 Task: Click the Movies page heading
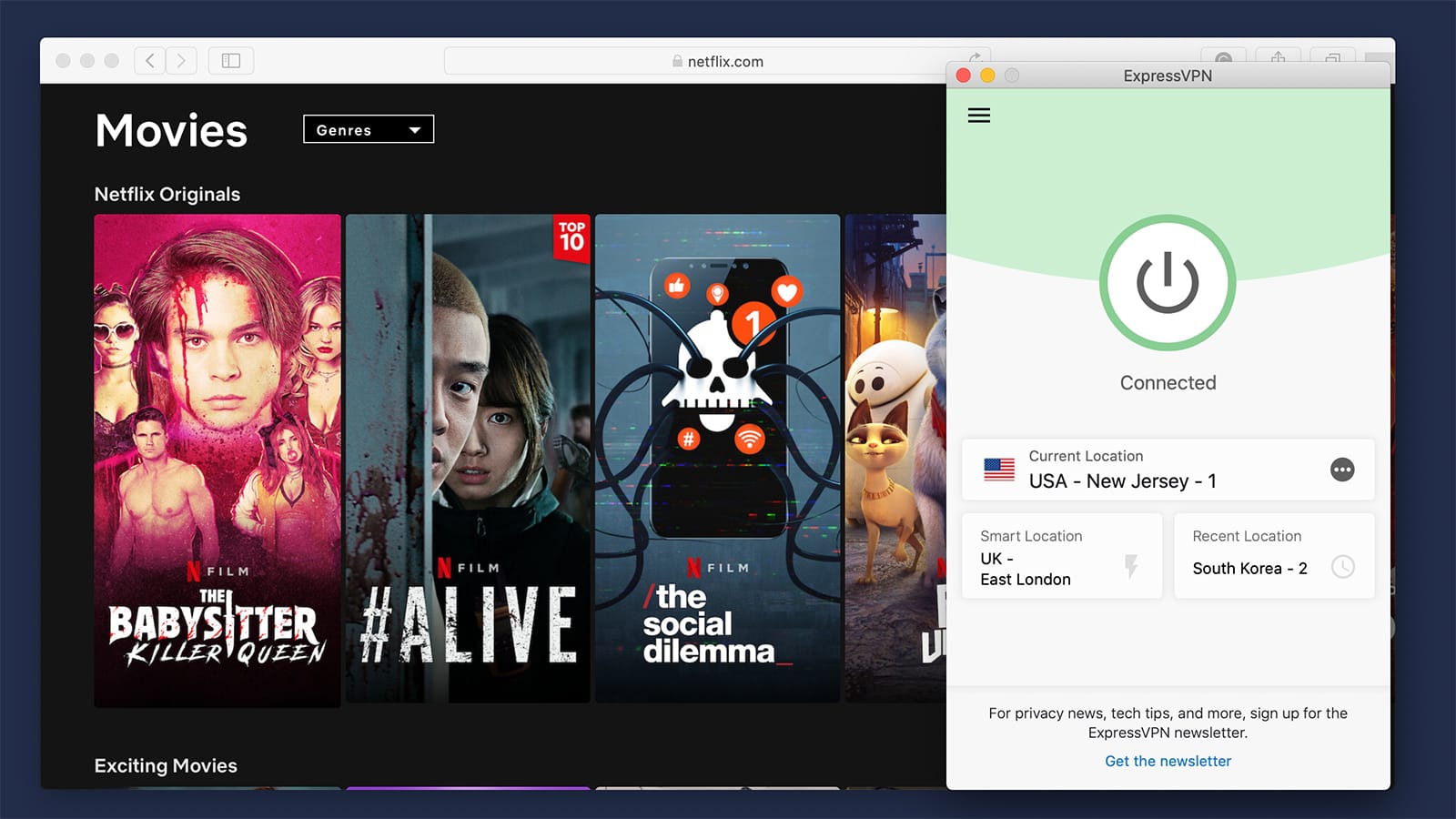pos(171,130)
